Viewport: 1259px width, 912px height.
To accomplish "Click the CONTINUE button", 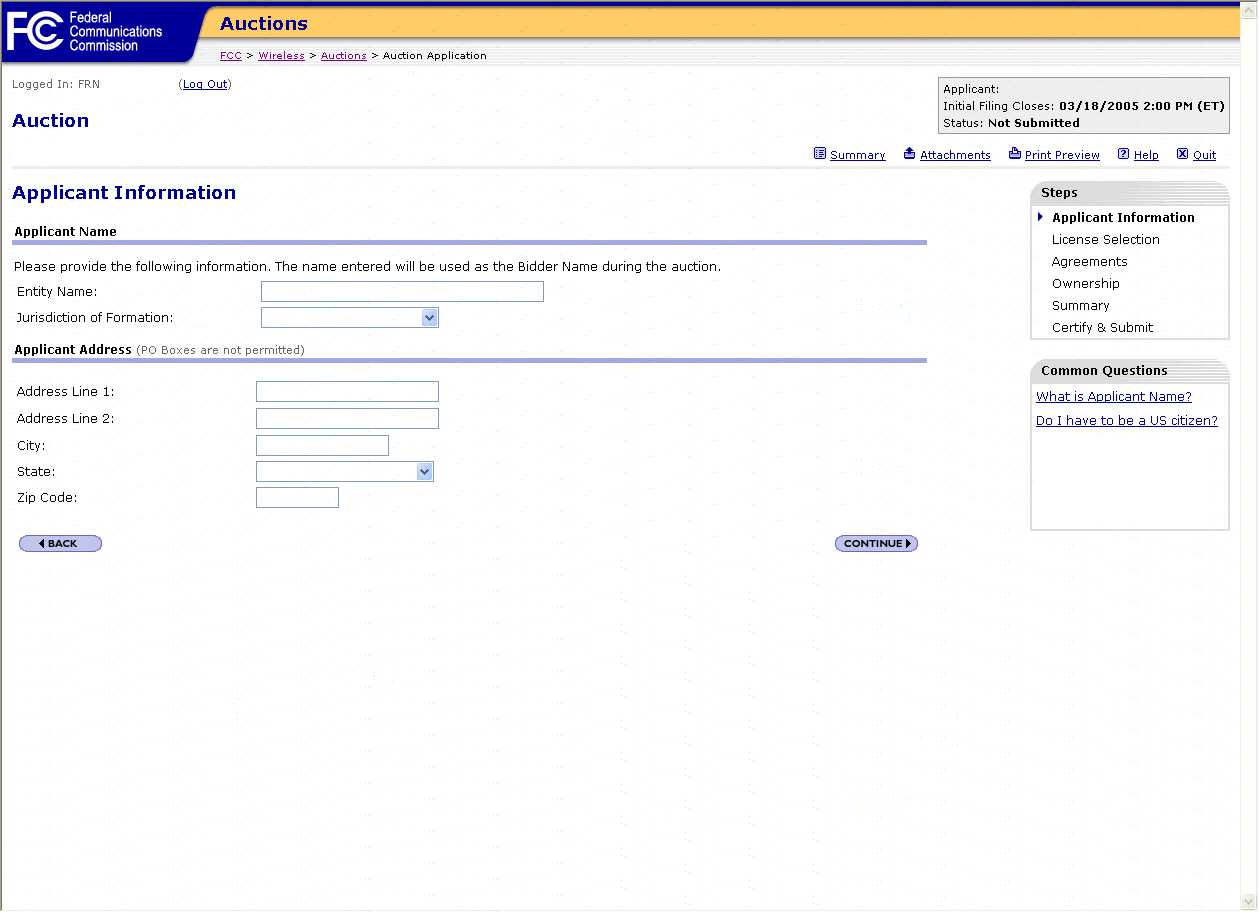I will click(x=876, y=544).
